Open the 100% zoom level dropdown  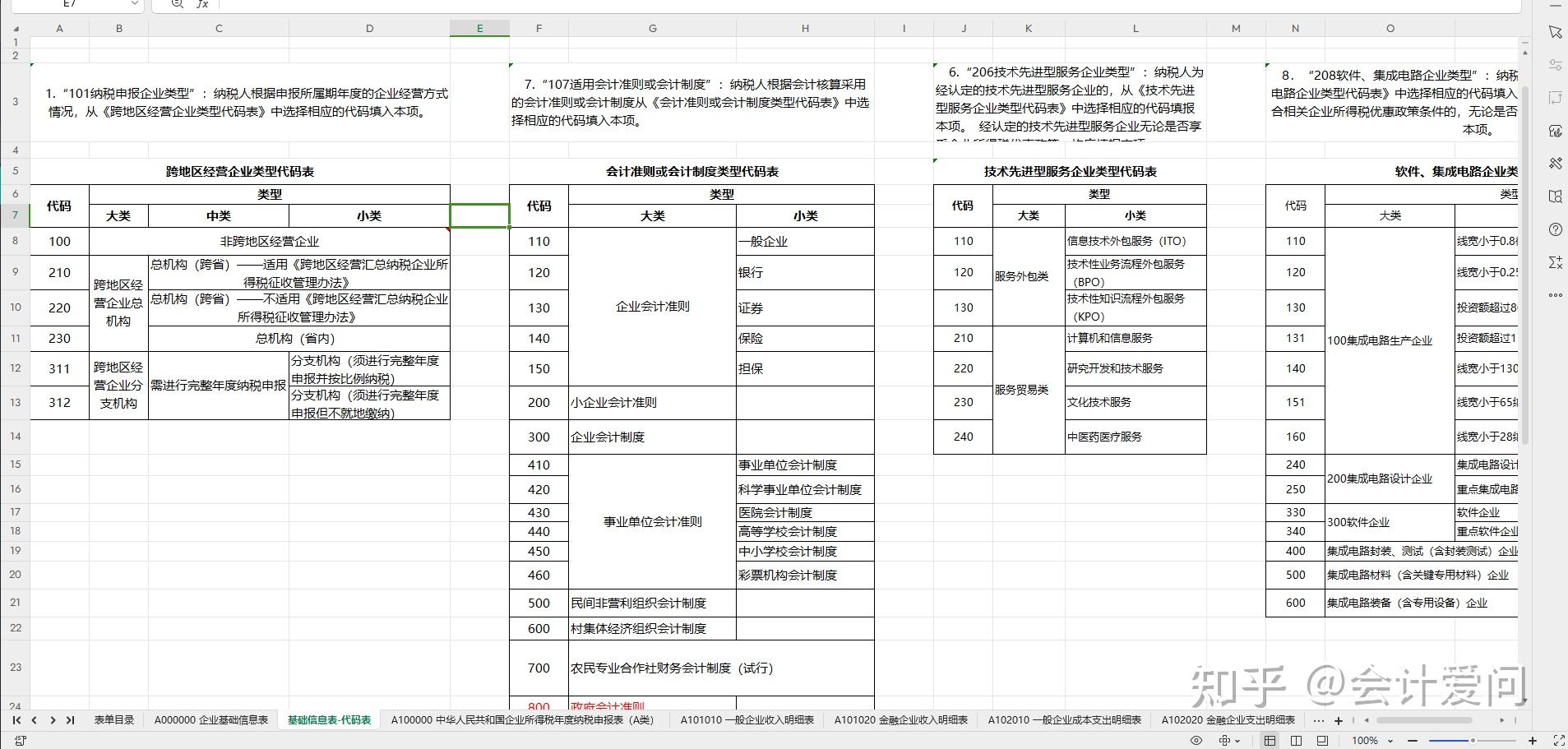point(1371,741)
